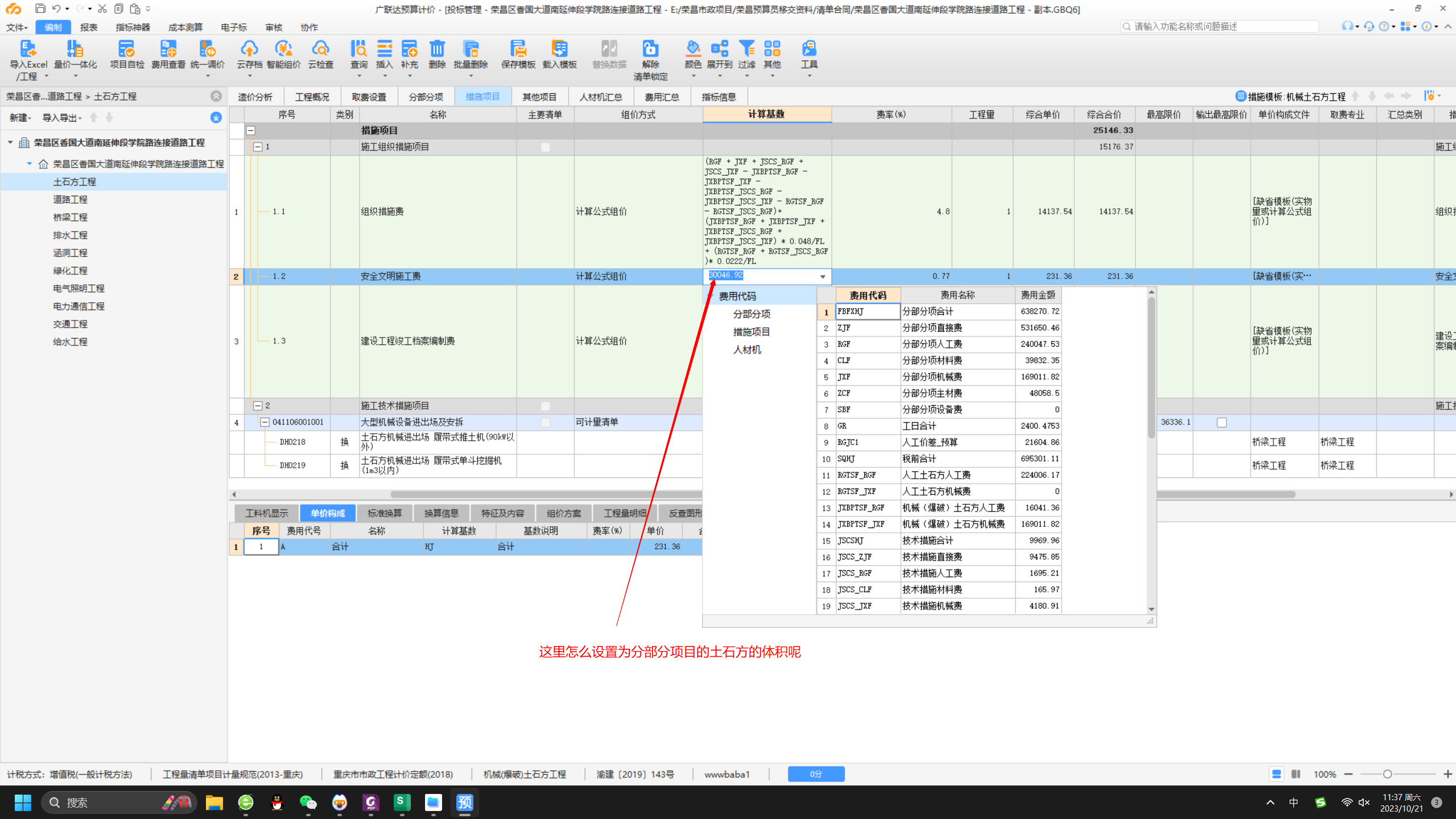The image size is (1456, 819).
Task: Run 云检查 cloud check
Action: click(320, 55)
